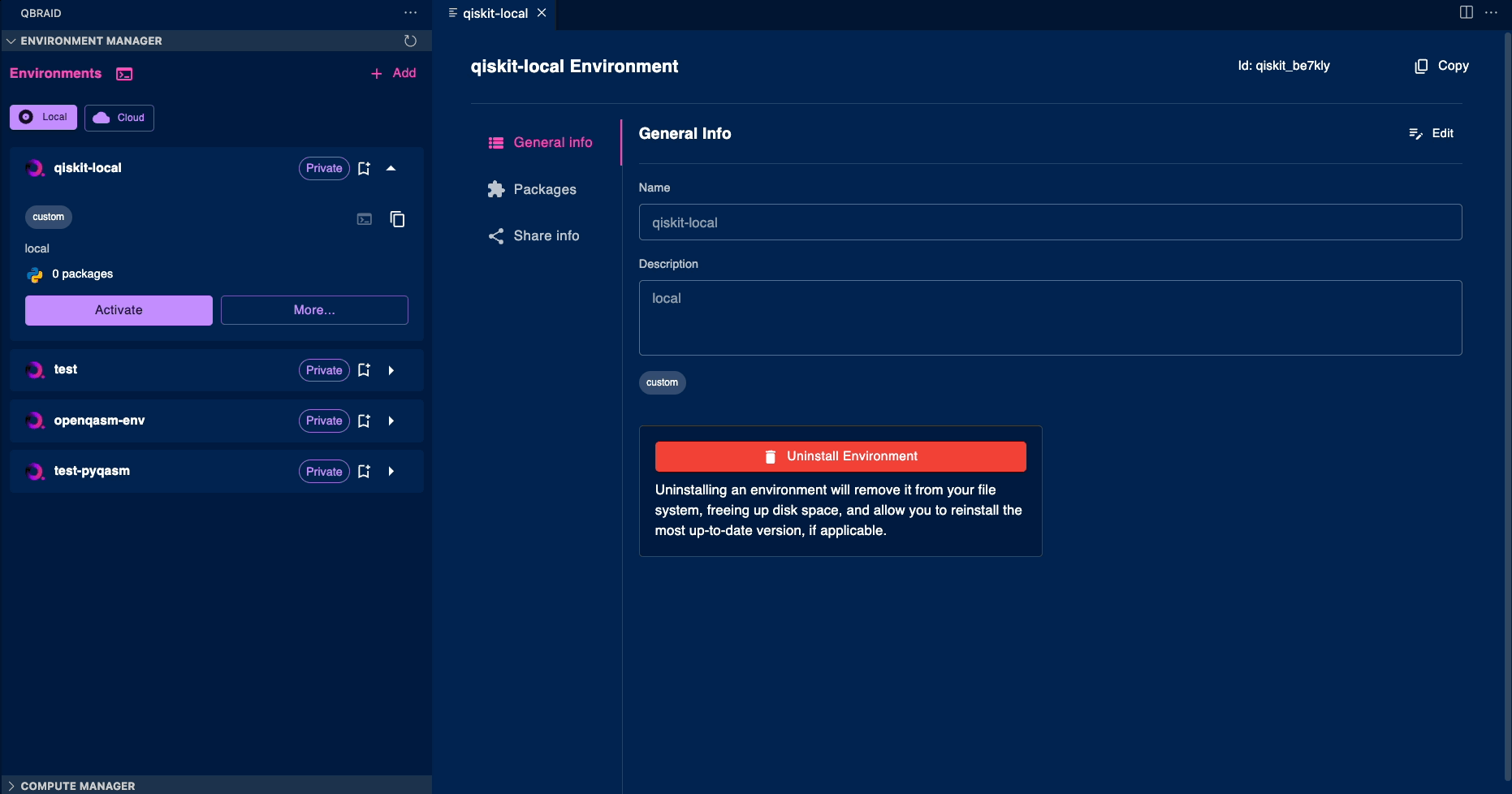Click the qiskit-local environment logo

pyautogui.click(x=35, y=168)
